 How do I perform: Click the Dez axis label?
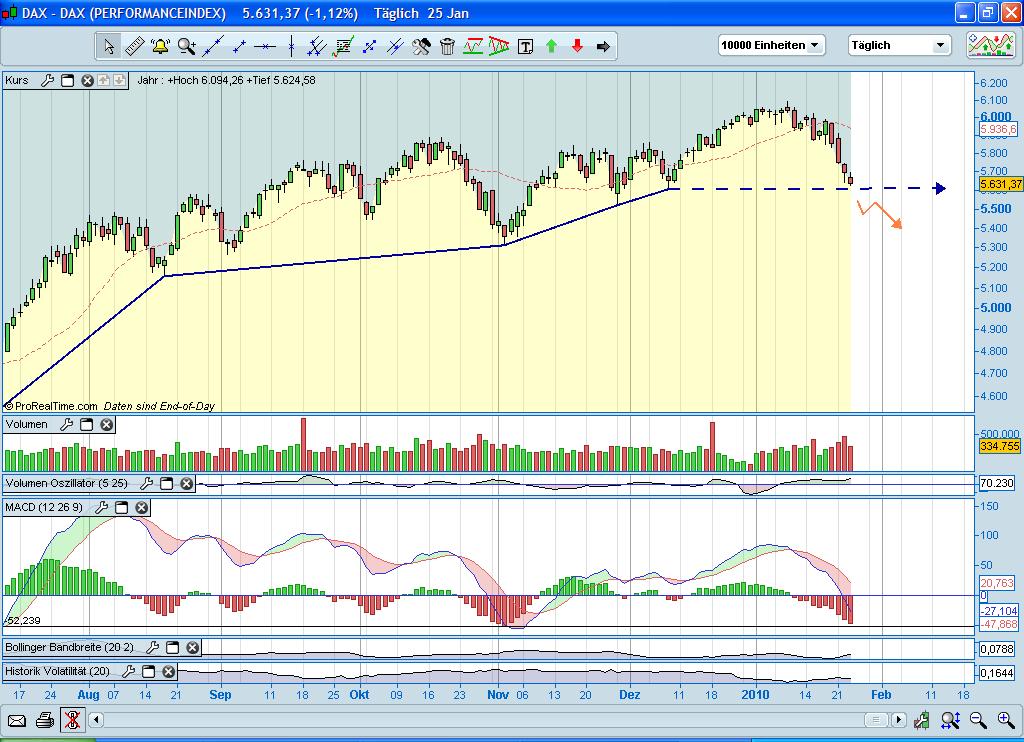coord(629,694)
